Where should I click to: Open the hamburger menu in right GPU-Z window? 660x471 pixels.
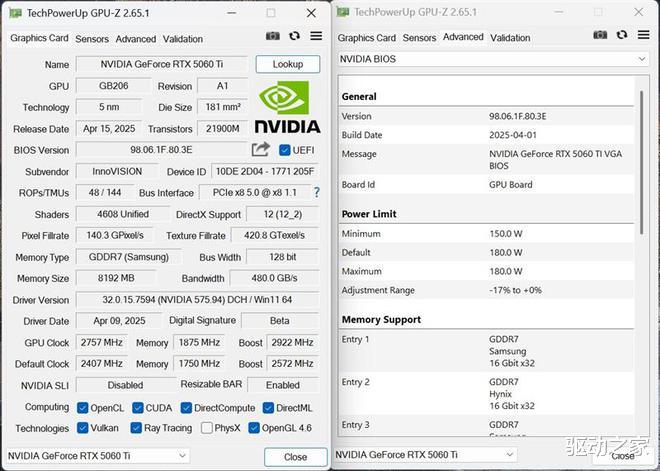tap(644, 35)
